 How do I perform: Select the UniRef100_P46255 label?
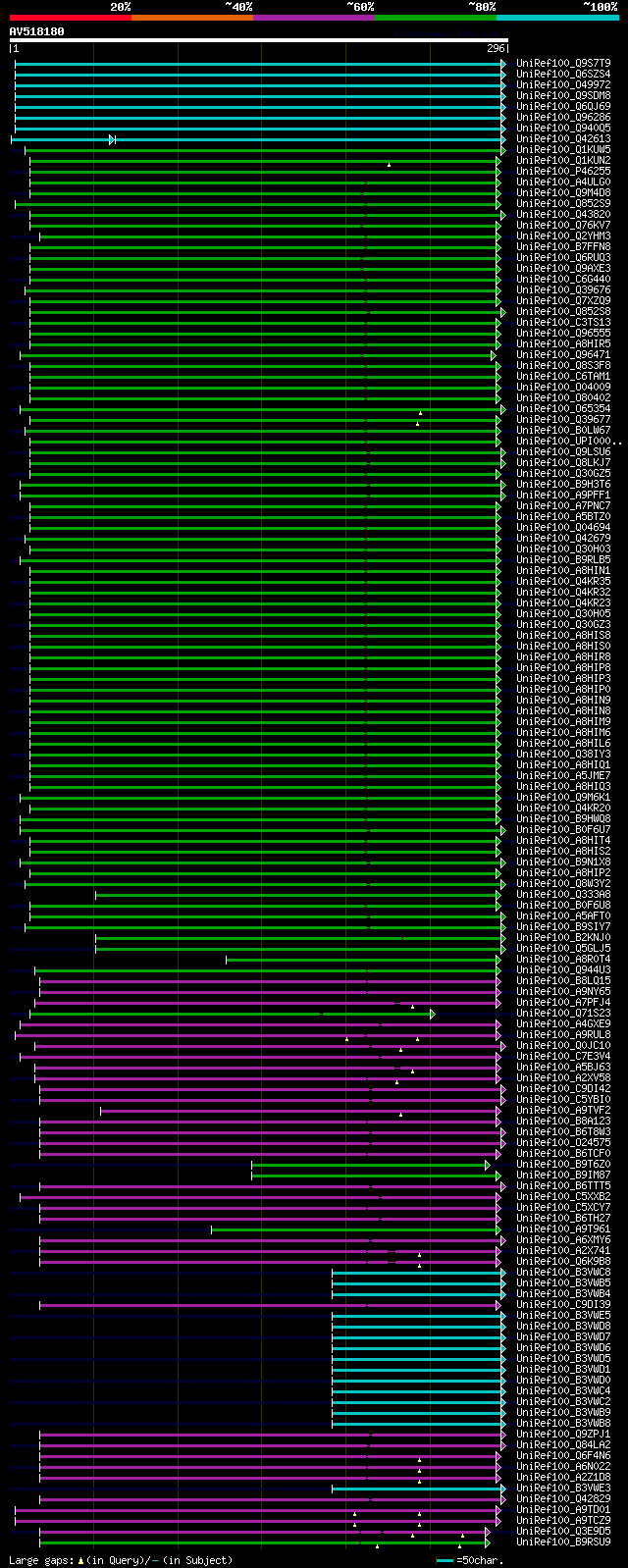tap(563, 172)
